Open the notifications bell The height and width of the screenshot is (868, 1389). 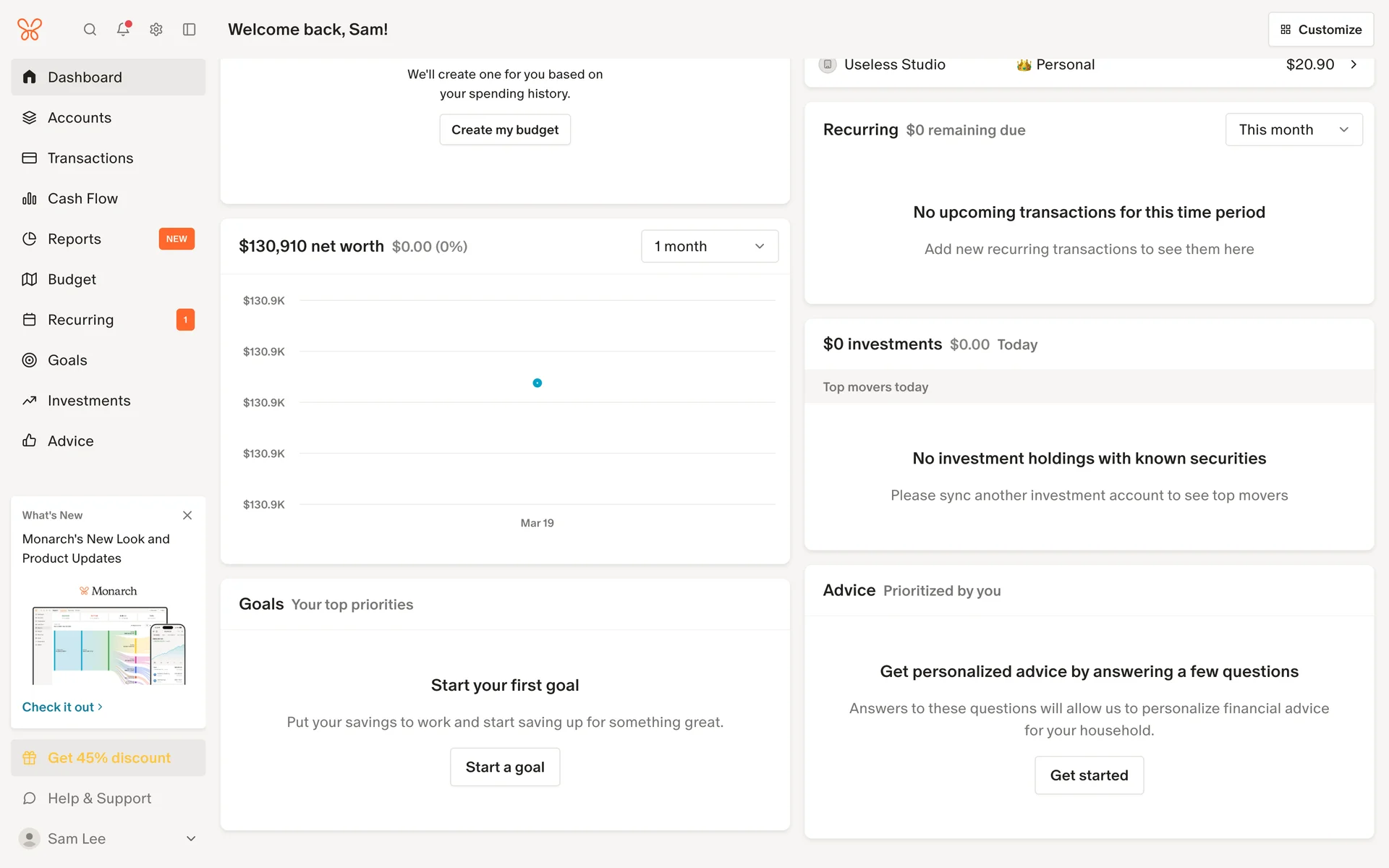tap(123, 29)
